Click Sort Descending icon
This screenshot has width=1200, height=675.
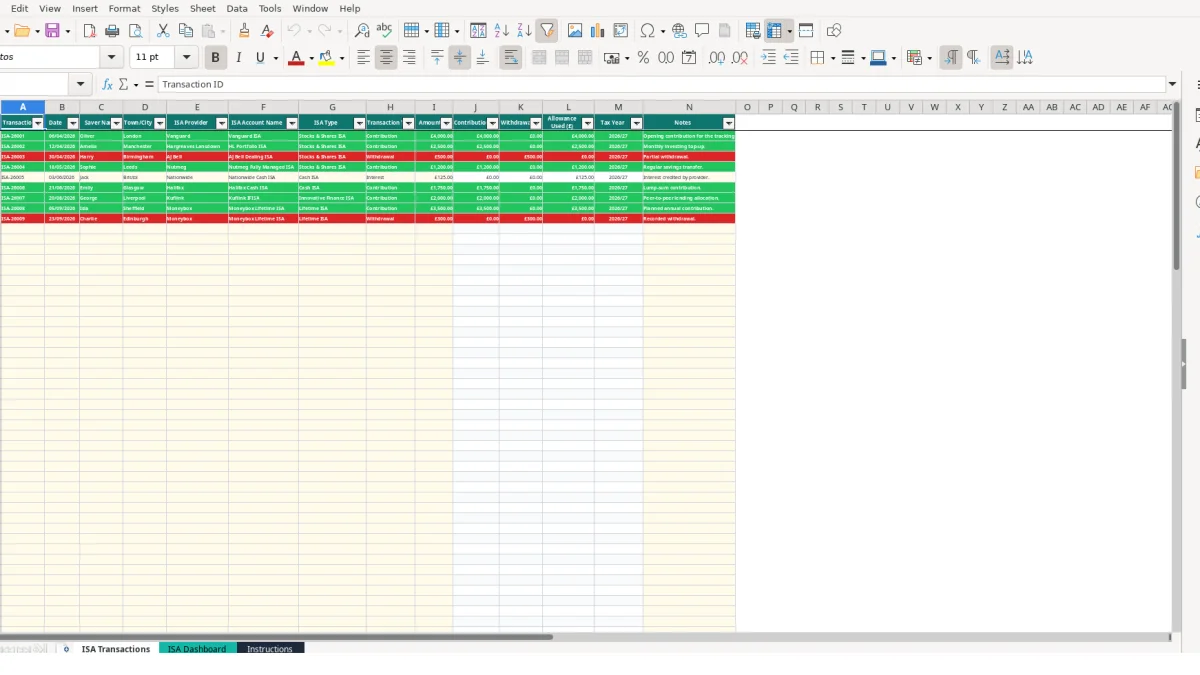coord(524,31)
